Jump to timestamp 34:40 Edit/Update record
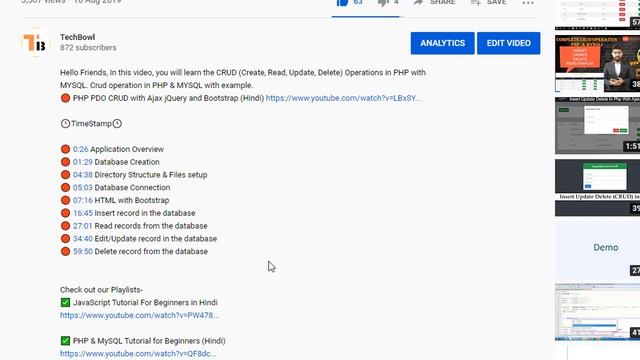The width and height of the screenshot is (640, 360). click(x=82, y=239)
